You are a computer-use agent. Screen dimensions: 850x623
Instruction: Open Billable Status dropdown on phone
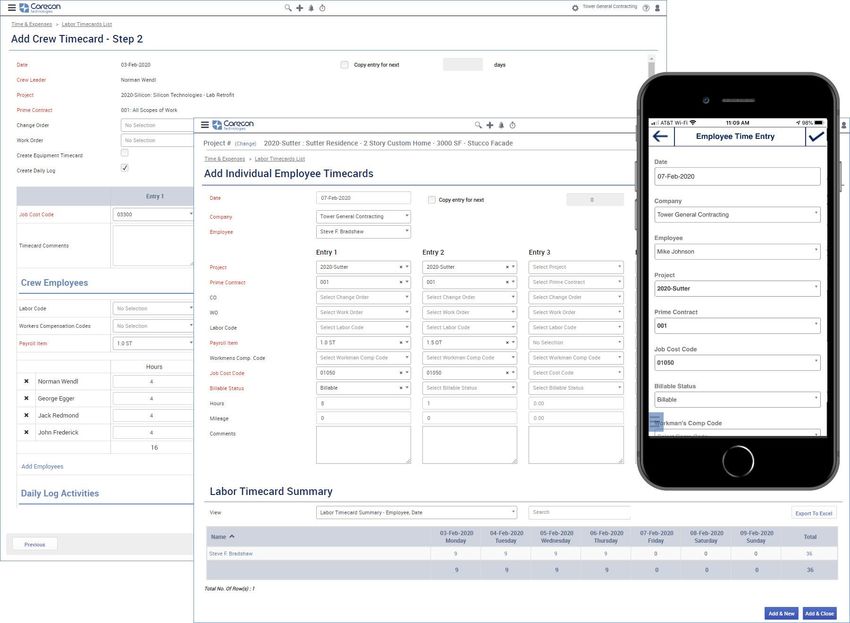click(x=737, y=400)
